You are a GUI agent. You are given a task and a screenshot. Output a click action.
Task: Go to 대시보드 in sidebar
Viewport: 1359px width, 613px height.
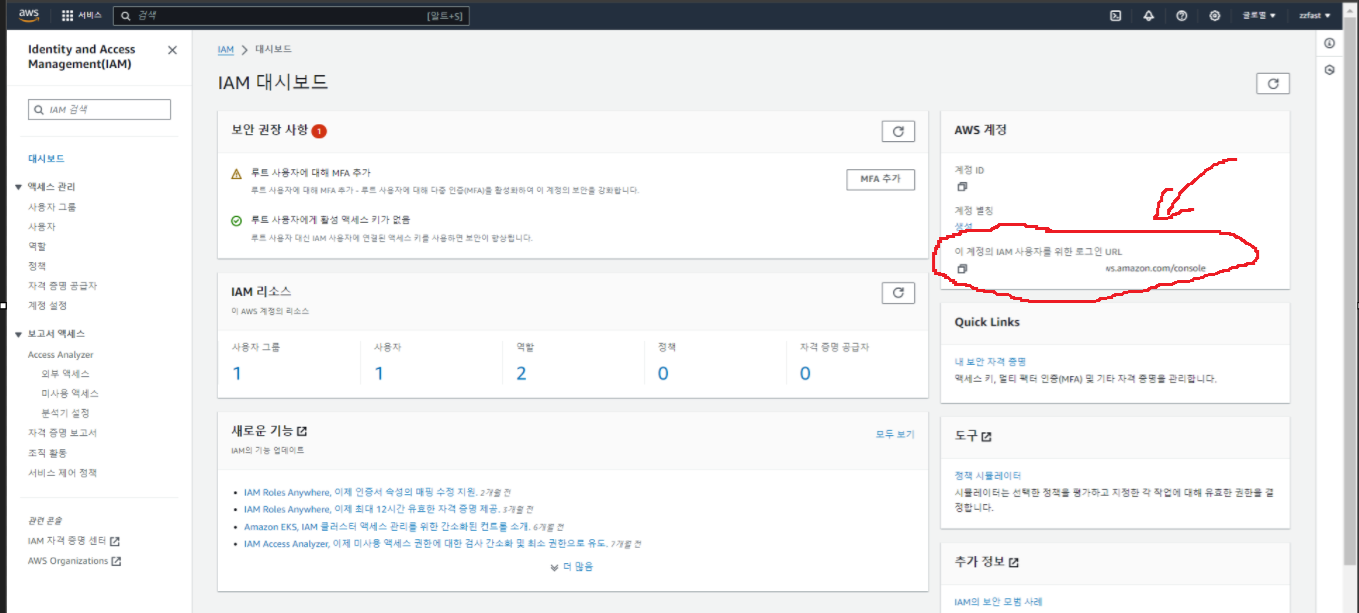click(46, 159)
